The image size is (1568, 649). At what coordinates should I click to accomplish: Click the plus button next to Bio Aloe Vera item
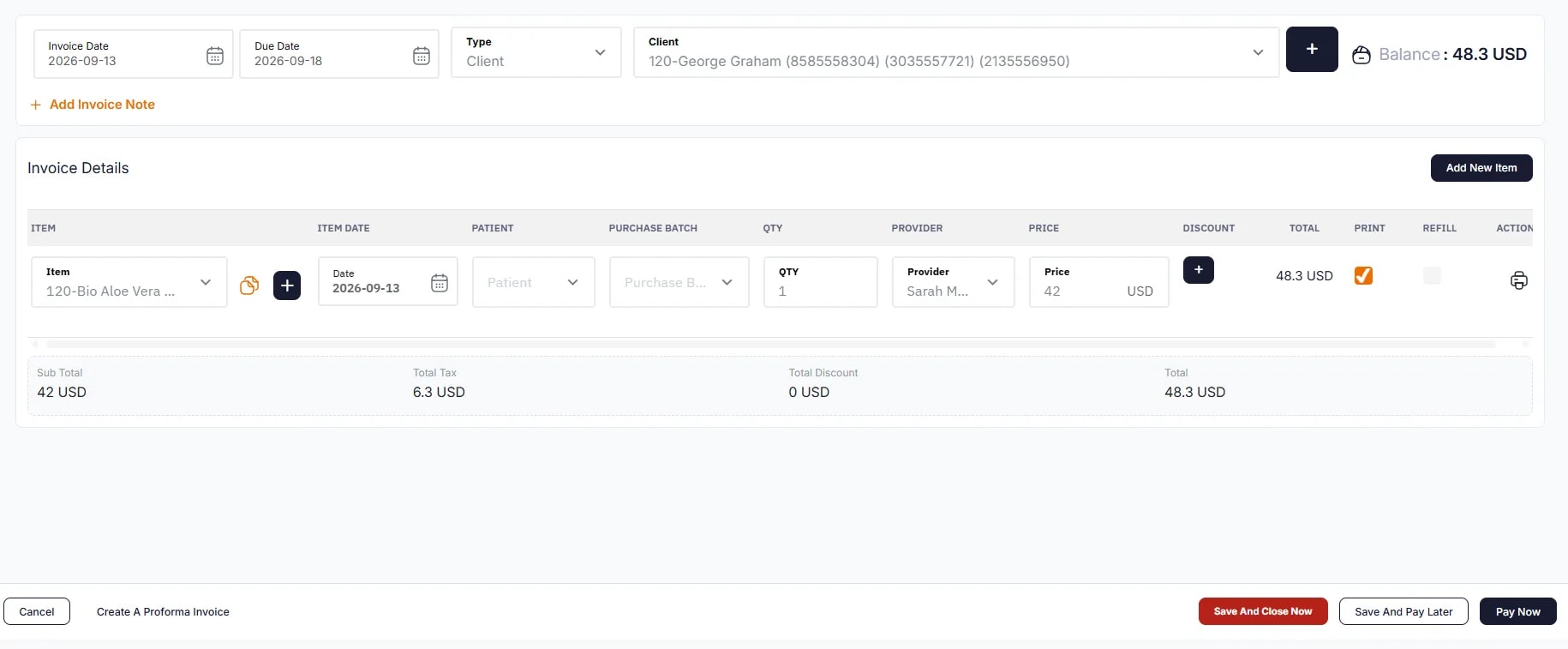coord(287,285)
